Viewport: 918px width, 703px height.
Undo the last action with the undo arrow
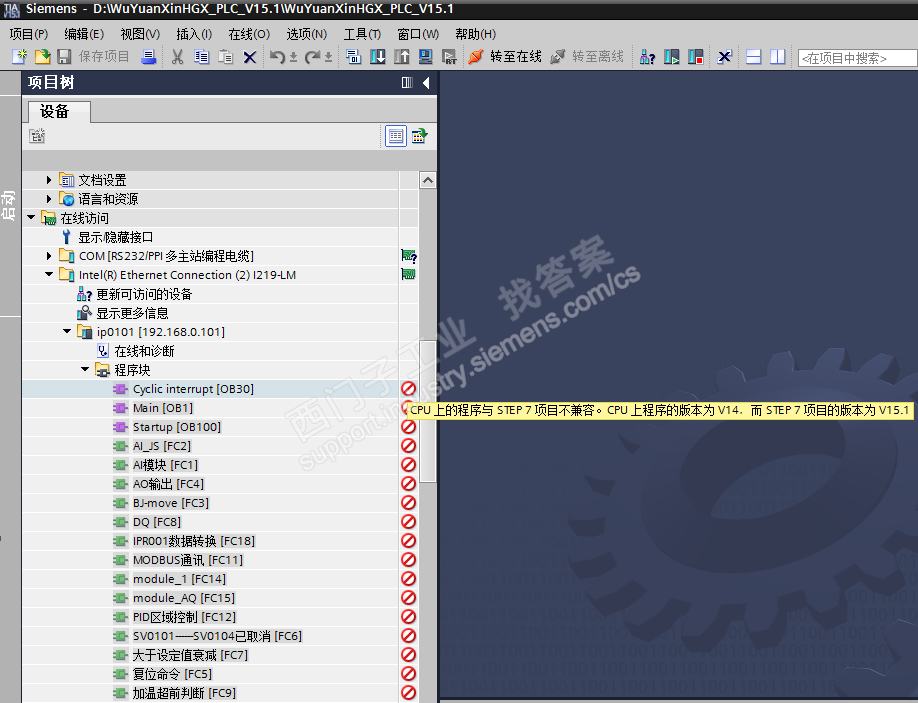278,57
